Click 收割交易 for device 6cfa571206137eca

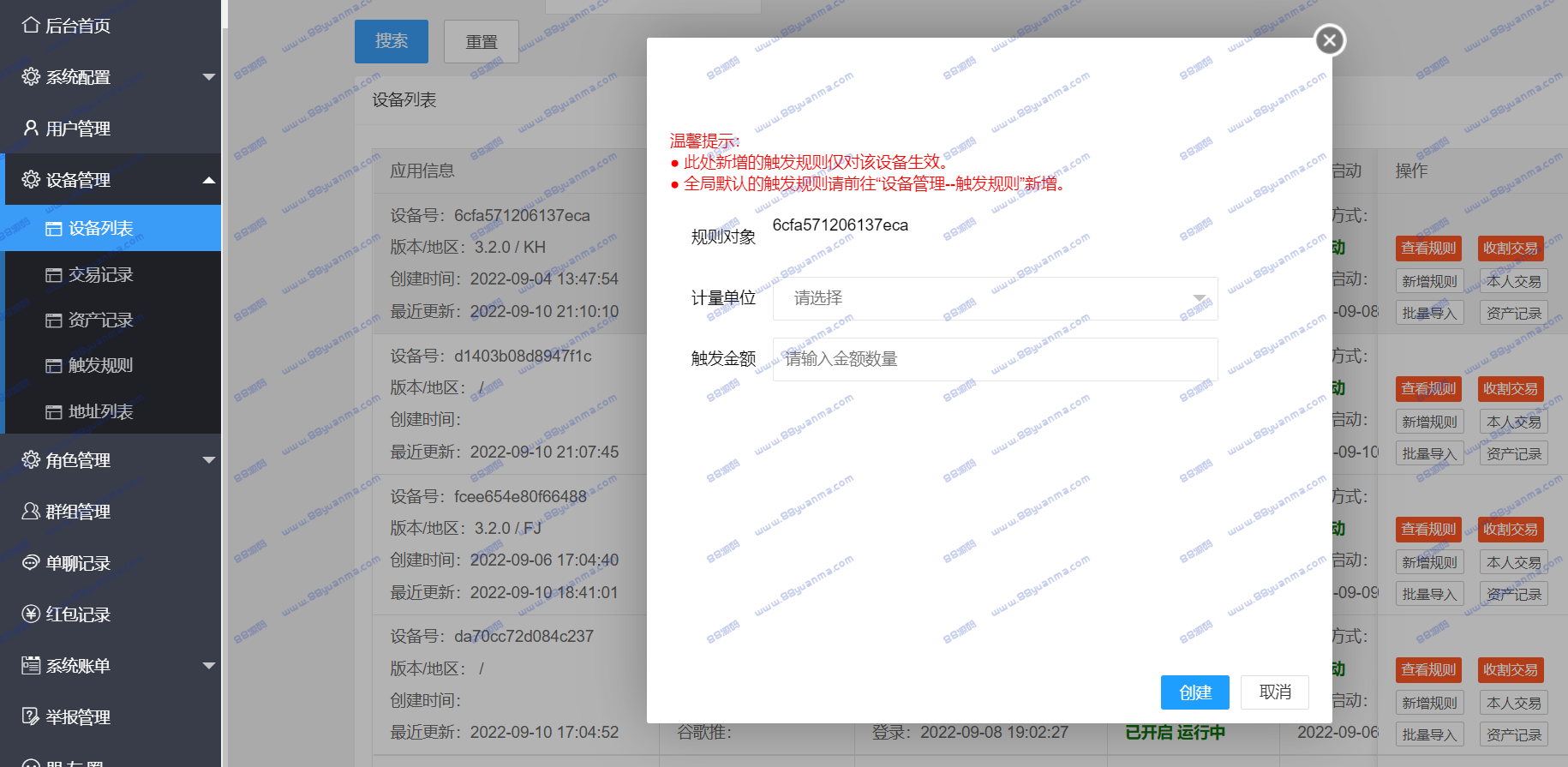(1511, 249)
